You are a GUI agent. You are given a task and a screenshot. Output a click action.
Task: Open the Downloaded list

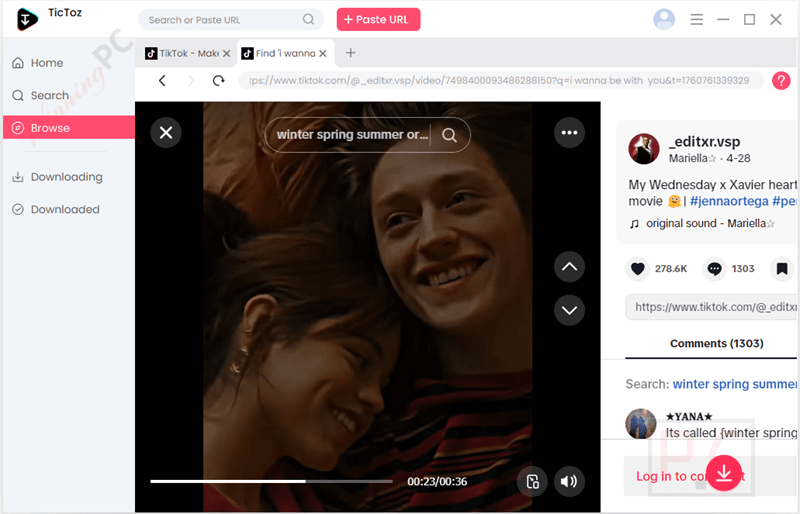tap(69, 209)
